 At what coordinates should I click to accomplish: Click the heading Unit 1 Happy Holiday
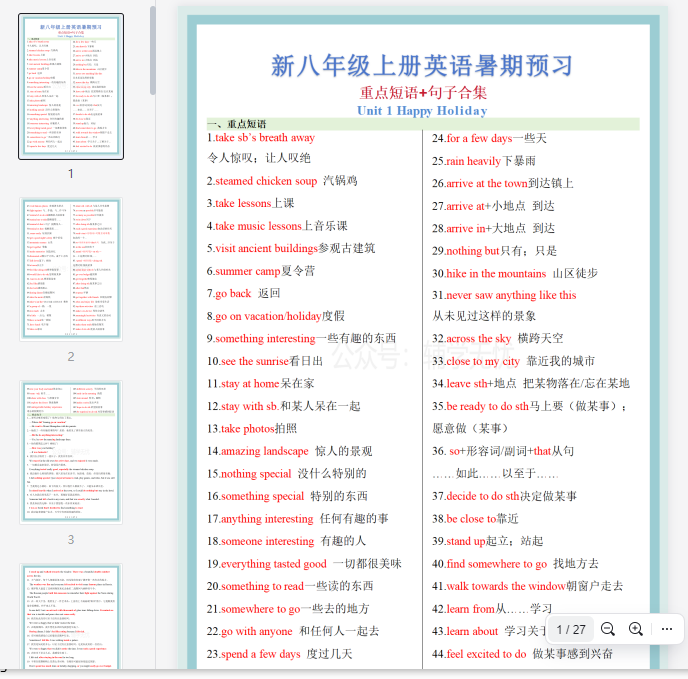coord(422,111)
